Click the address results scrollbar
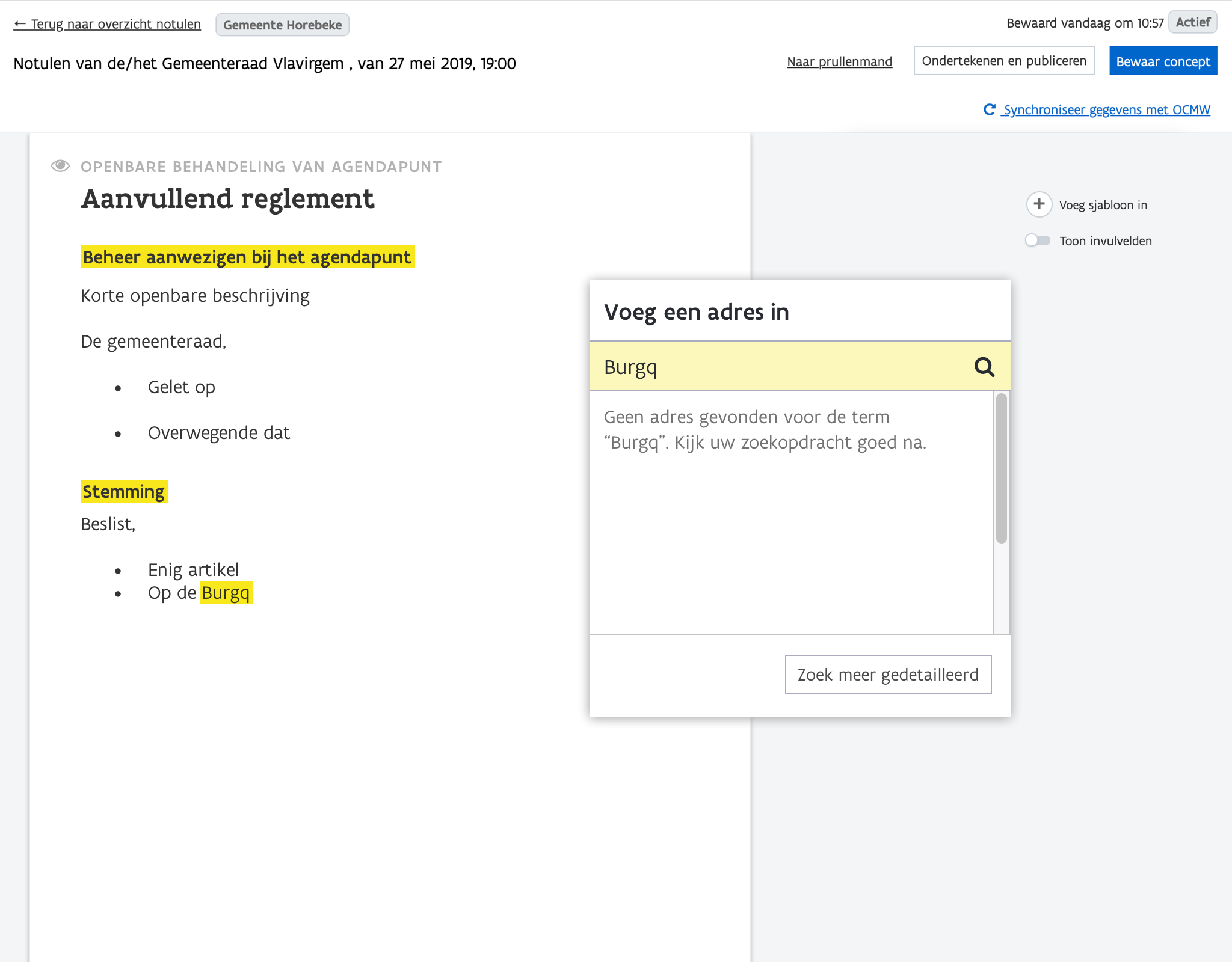Screen dimensions: 1232x962 pos(1001,469)
